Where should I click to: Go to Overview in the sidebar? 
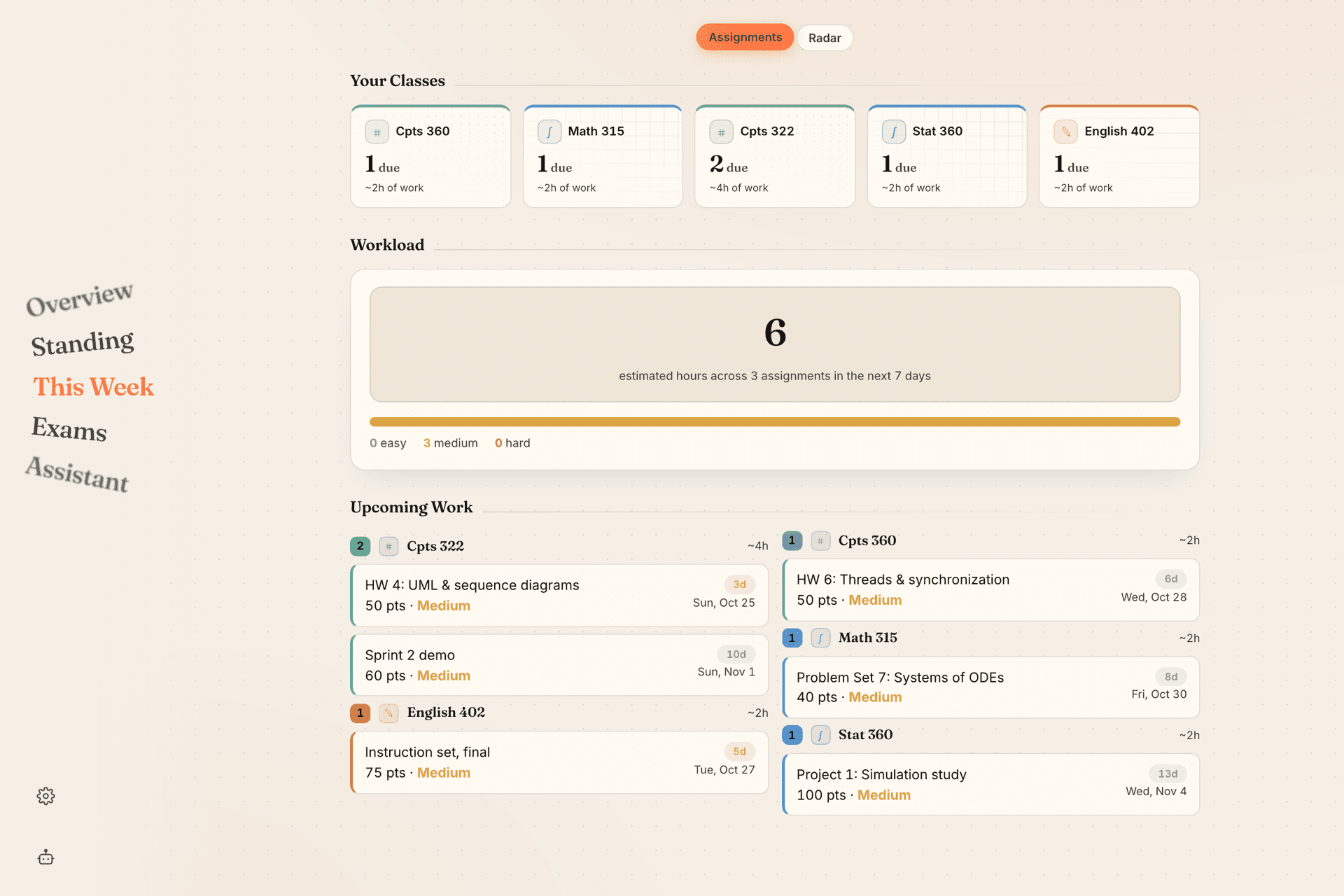(x=79, y=299)
